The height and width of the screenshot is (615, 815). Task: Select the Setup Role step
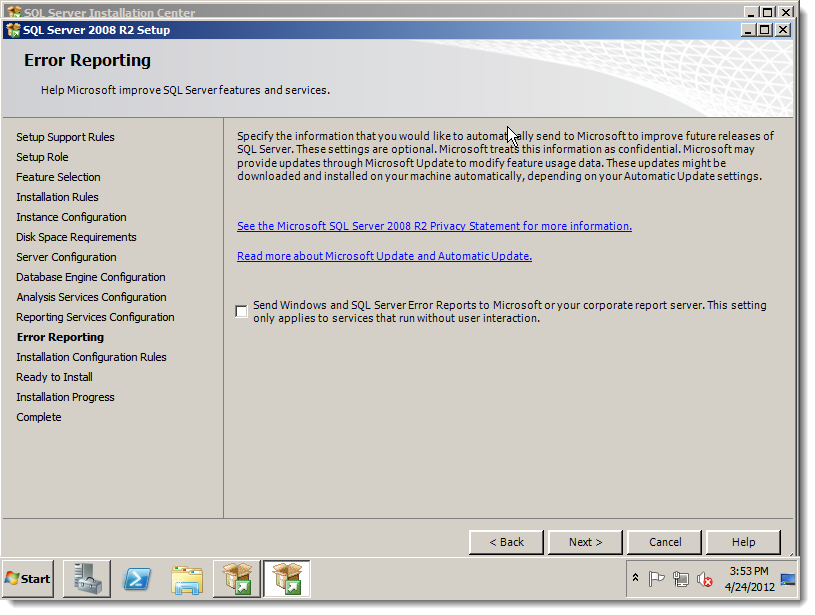pyautogui.click(x=42, y=157)
